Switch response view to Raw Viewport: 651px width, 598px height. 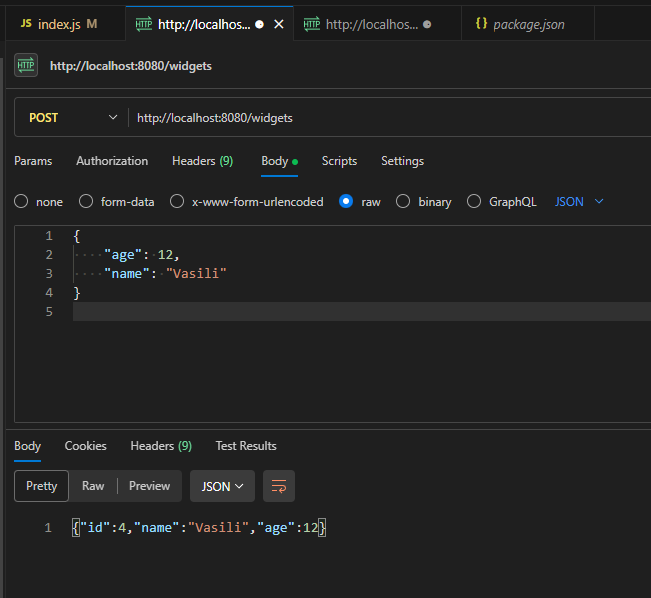tap(93, 486)
